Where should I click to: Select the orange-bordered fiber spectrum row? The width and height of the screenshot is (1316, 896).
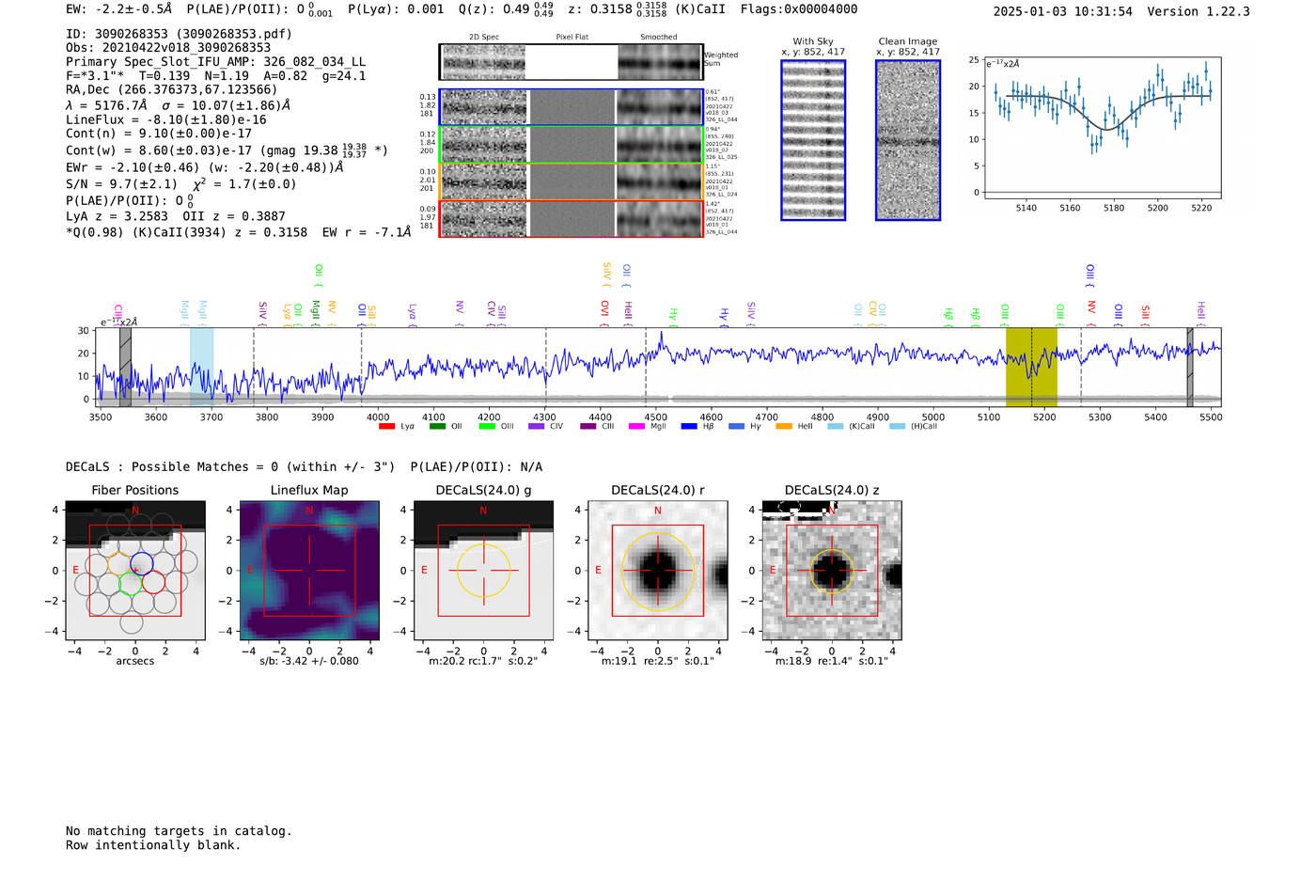tap(572, 181)
